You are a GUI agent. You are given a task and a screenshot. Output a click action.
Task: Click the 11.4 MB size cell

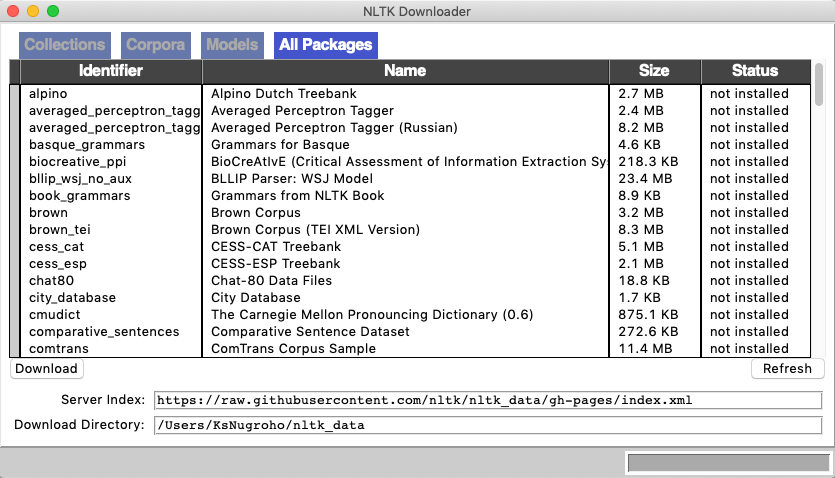point(645,349)
